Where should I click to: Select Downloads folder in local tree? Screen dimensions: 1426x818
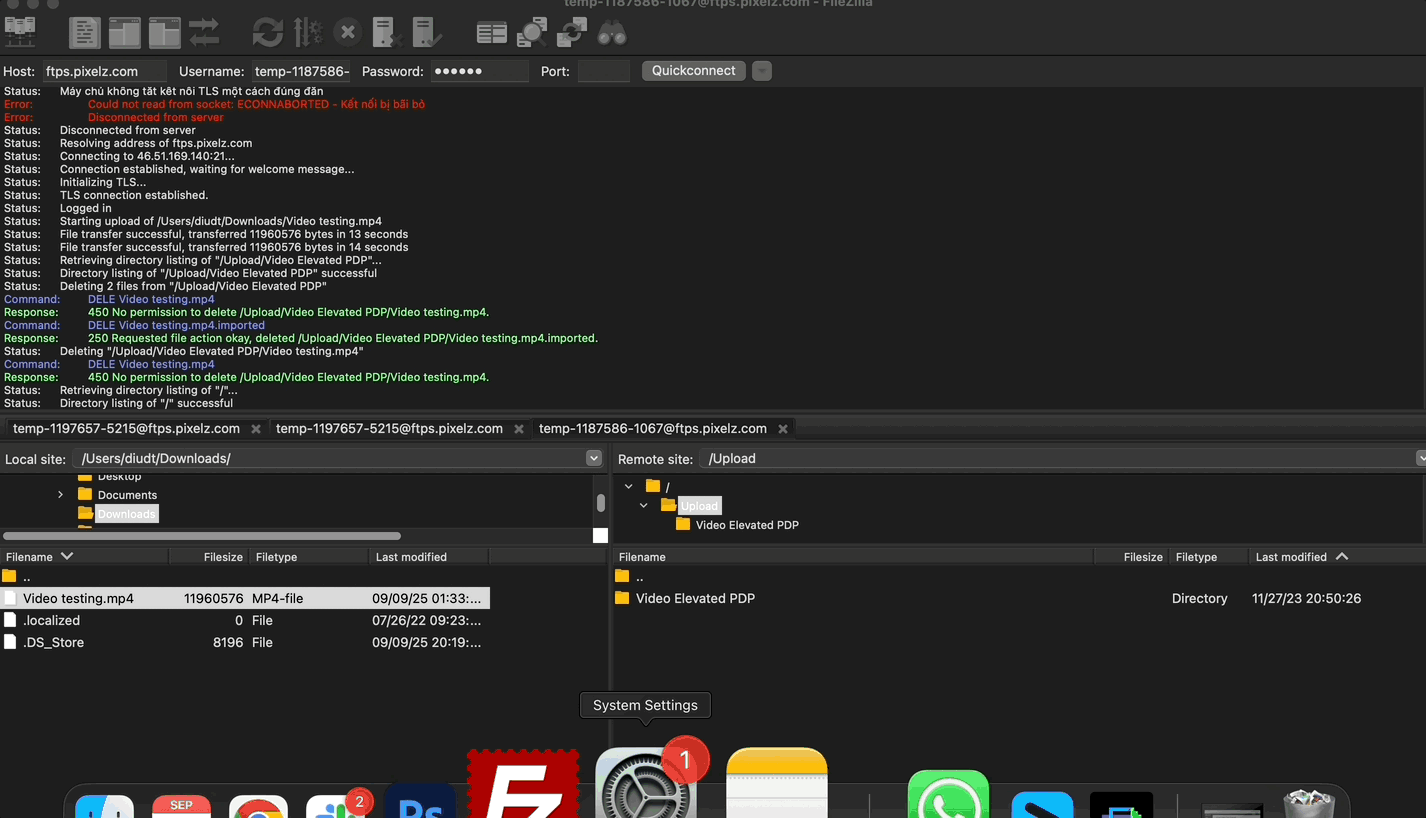click(126, 514)
